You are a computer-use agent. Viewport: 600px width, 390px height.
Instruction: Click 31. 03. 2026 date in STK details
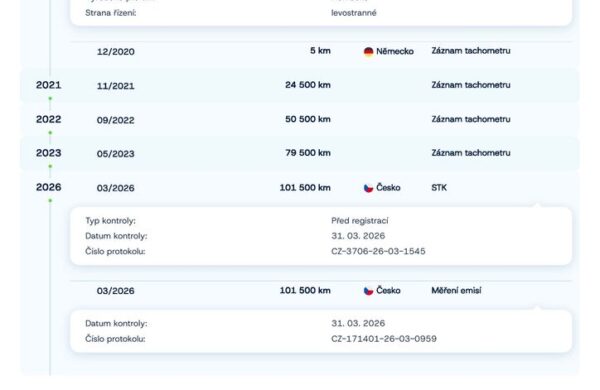(x=358, y=236)
